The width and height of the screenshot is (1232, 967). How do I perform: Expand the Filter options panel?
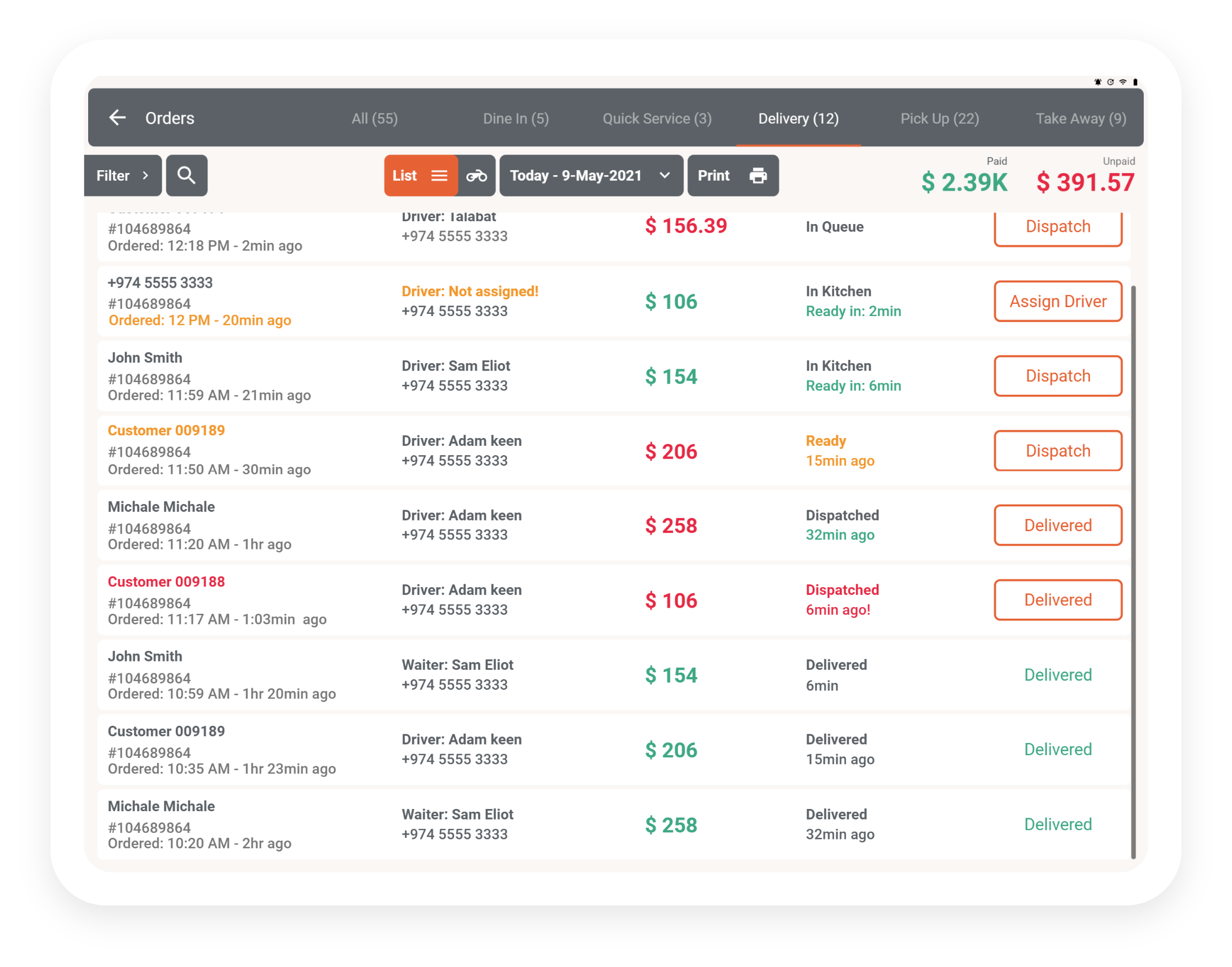123,176
